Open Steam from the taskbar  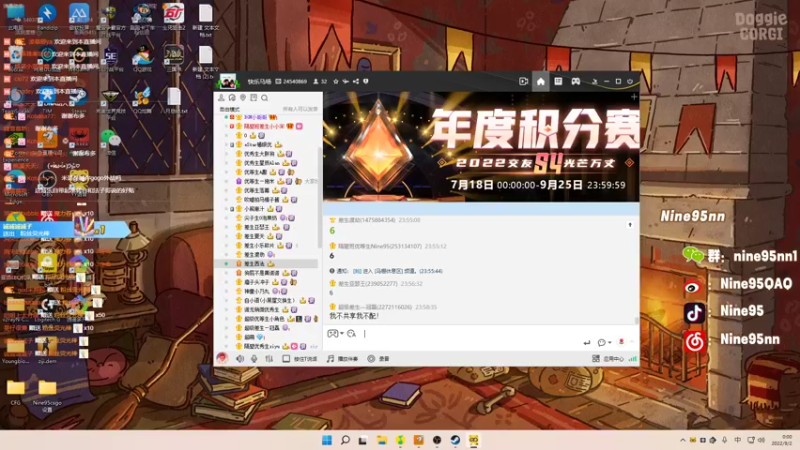click(455, 440)
